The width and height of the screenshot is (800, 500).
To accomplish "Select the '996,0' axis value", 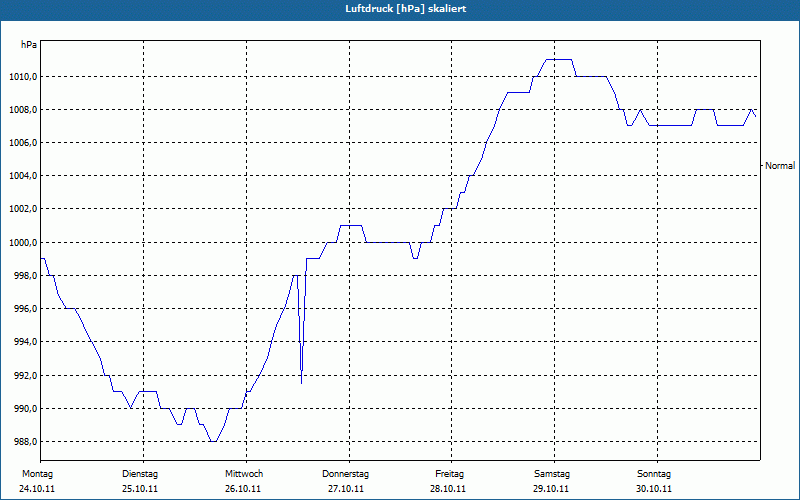I will (x=25, y=309).
